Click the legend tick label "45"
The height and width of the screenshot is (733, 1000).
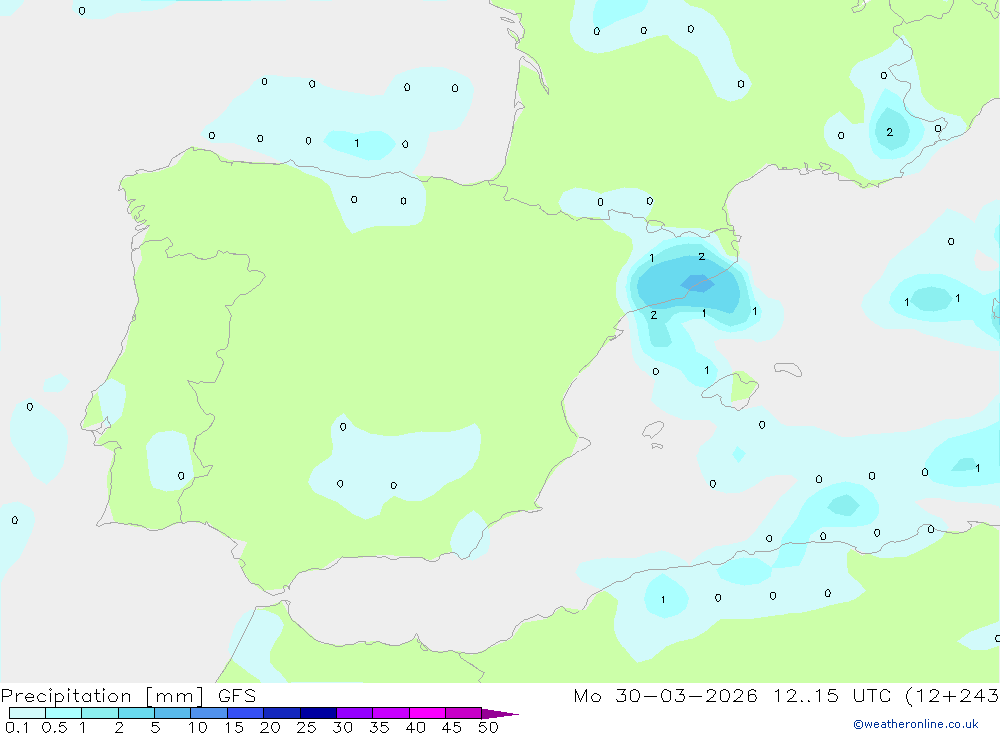click(x=452, y=727)
